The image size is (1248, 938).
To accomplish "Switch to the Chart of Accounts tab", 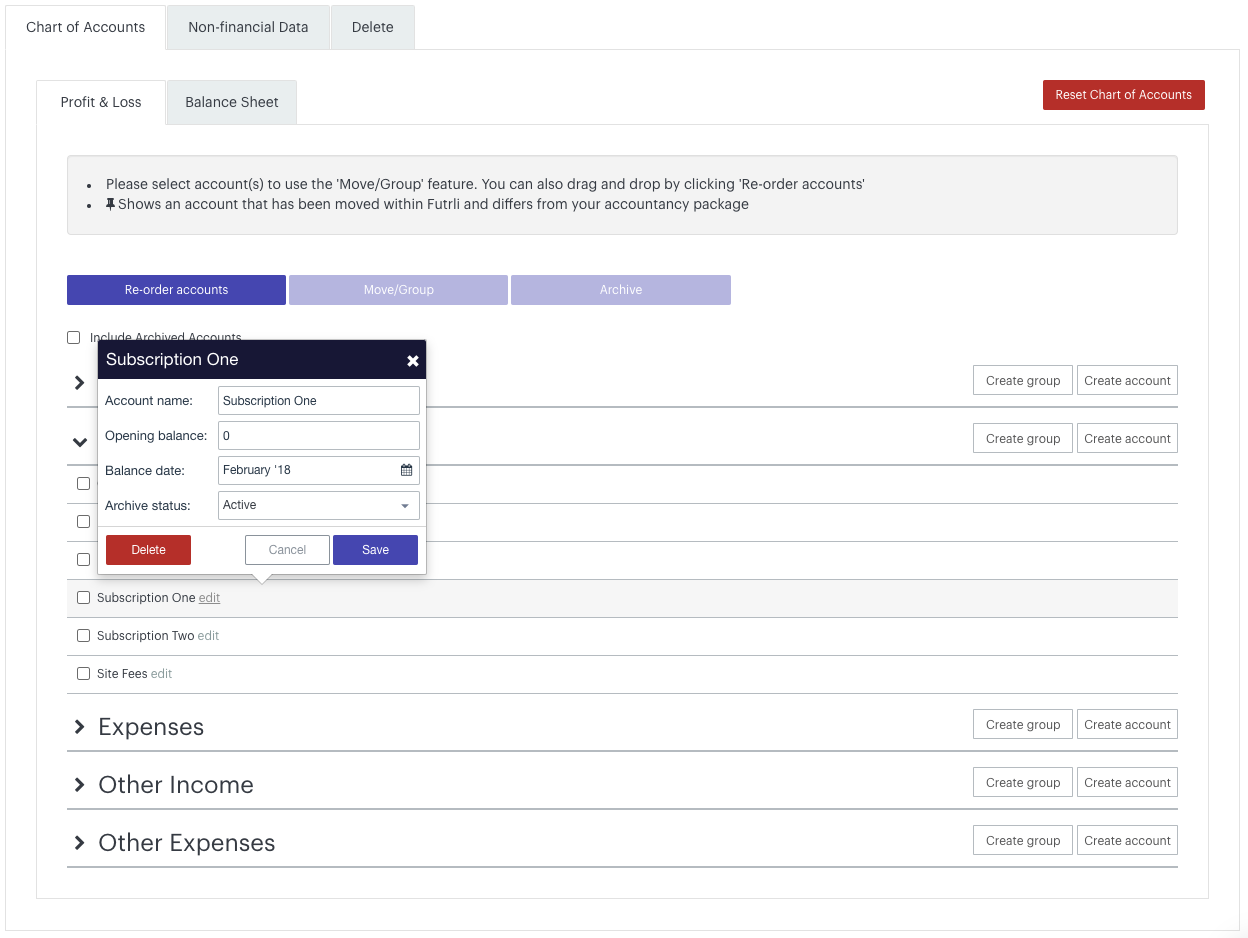I will pos(86,27).
